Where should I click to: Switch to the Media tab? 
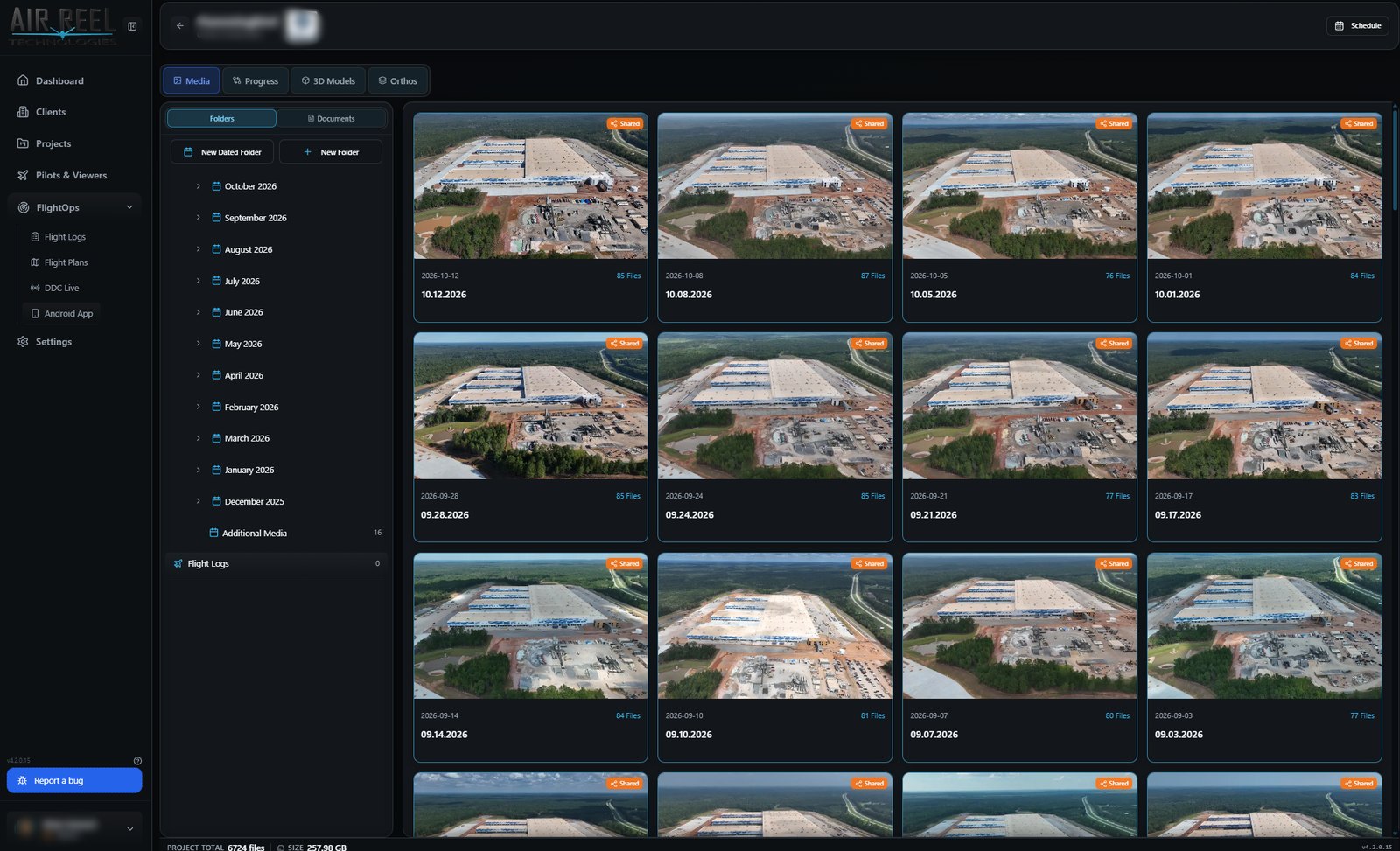coord(191,80)
